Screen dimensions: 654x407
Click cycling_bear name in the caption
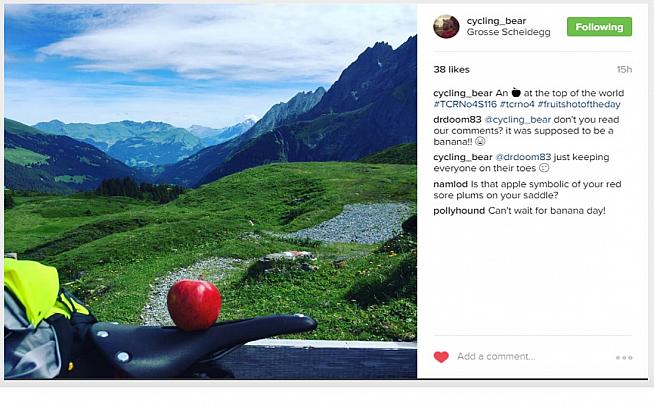click(463, 93)
